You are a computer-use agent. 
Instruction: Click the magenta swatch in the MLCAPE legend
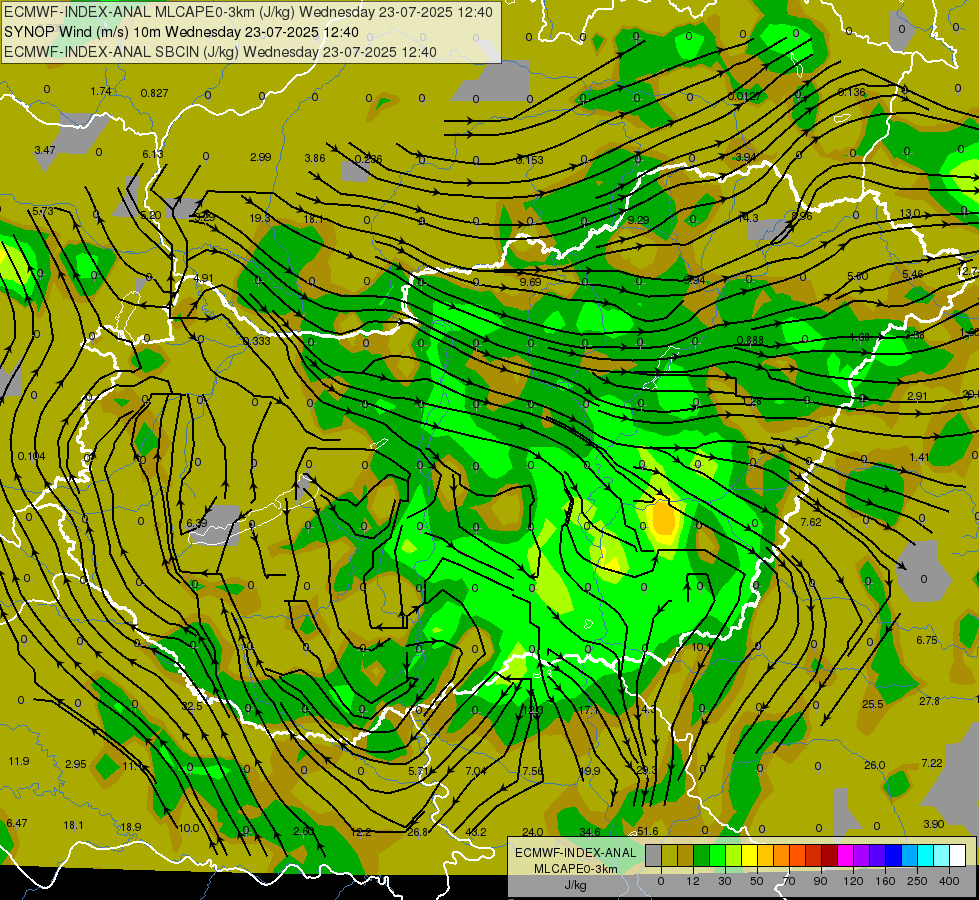click(845, 855)
